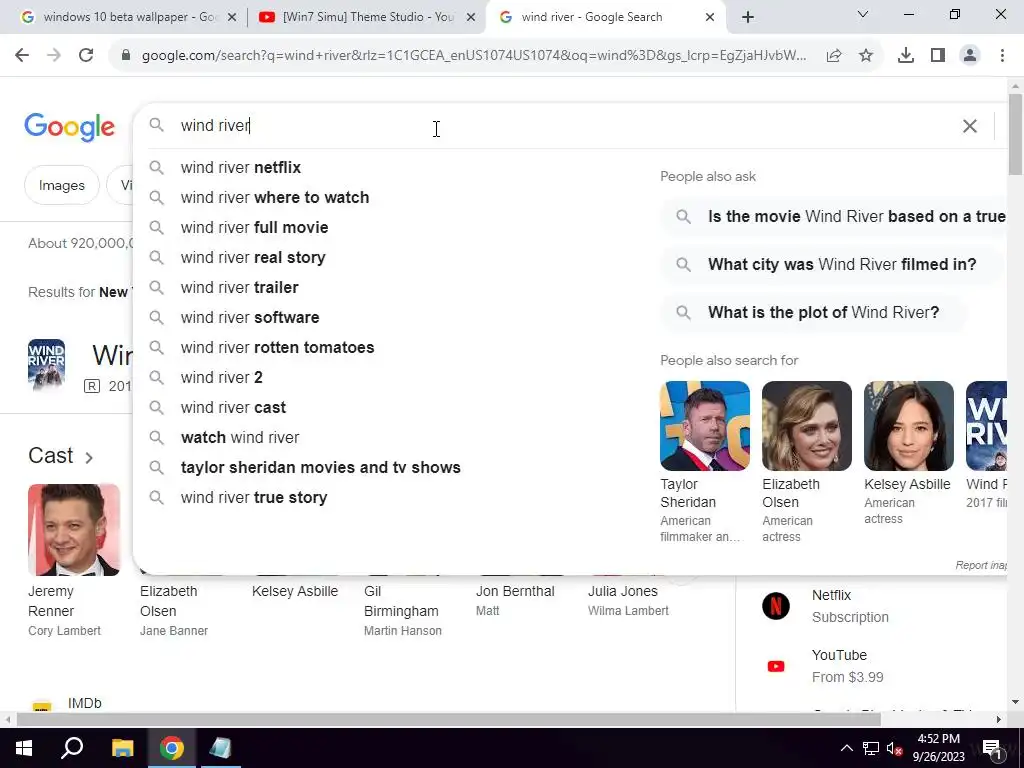Screen dimensions: 1024x768
Task: Click the padlock site info icon
Action: point(126,56)
